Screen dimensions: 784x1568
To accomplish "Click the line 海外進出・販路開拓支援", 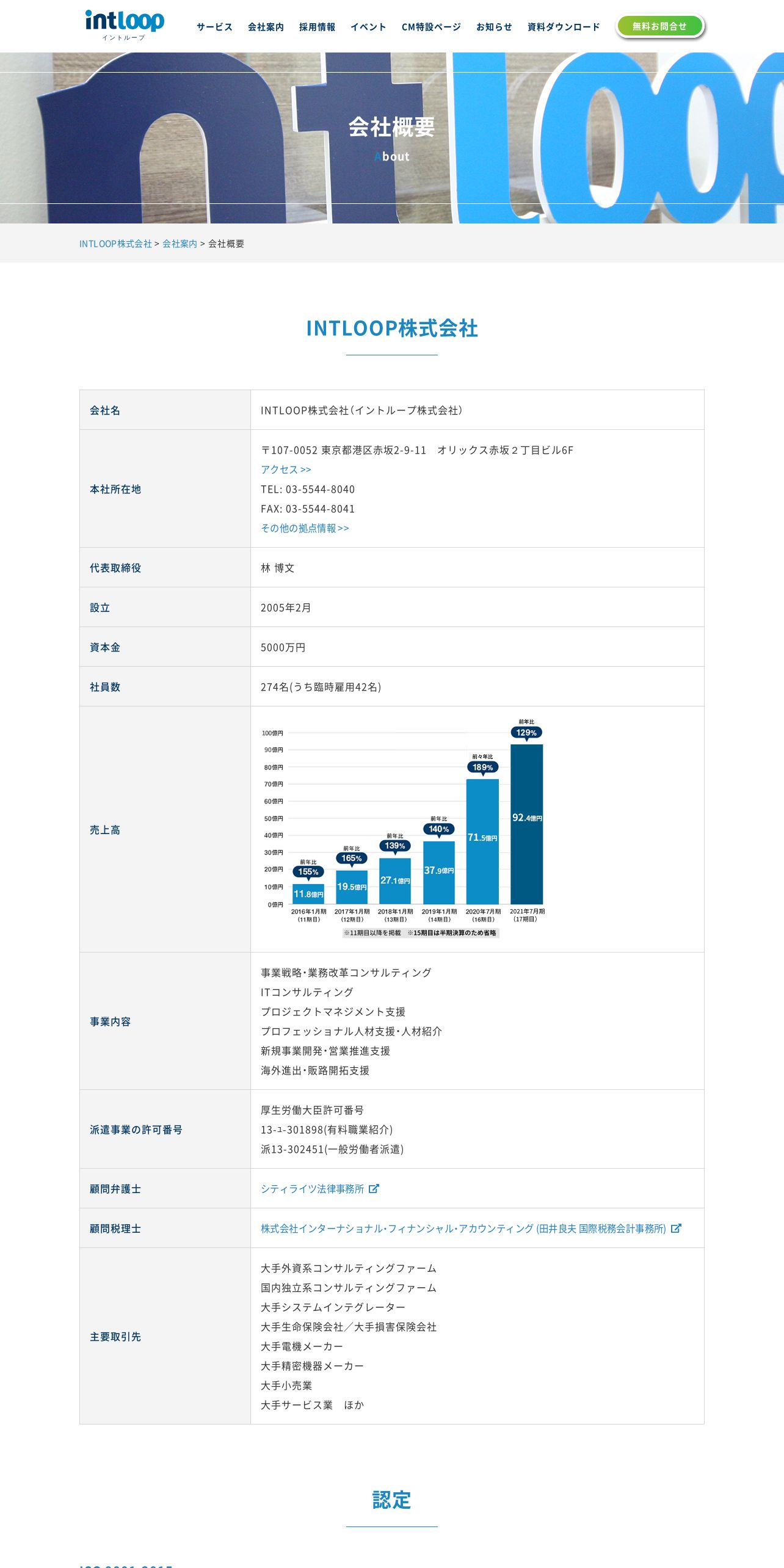I will tap(315, 1070).
